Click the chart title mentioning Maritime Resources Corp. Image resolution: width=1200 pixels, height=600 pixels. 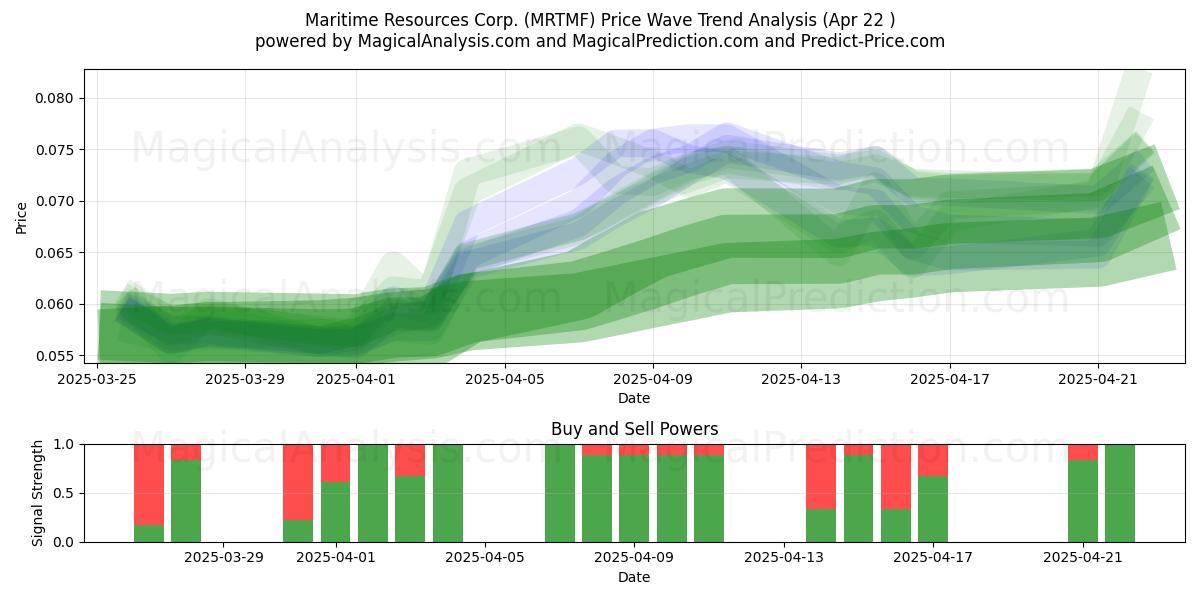(600, 20)
